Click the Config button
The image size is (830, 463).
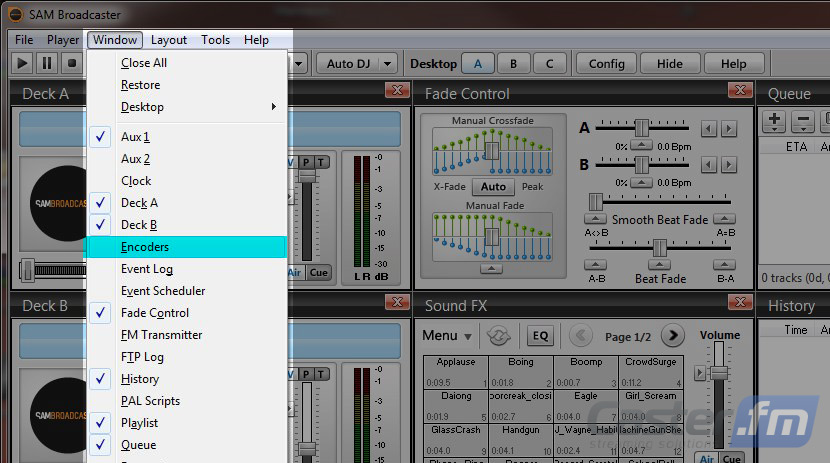click(607, 63)
